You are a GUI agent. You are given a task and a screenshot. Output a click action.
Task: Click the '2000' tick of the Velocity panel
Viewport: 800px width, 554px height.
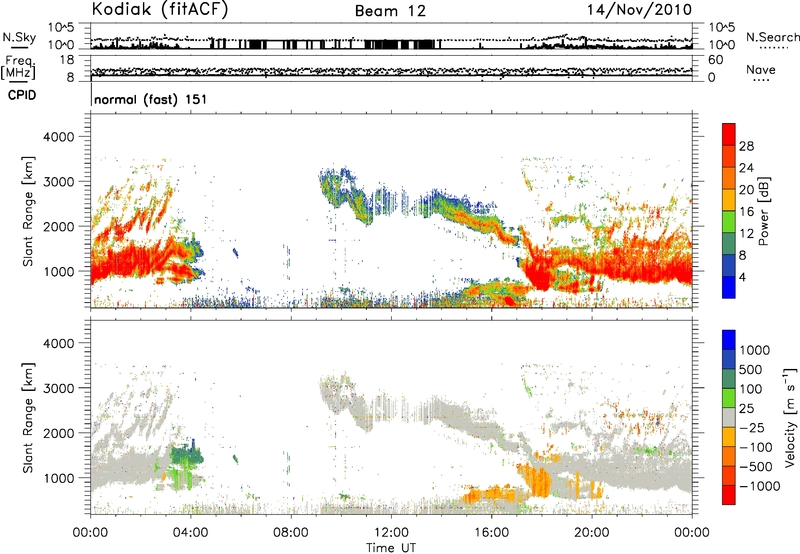[58, 433]
